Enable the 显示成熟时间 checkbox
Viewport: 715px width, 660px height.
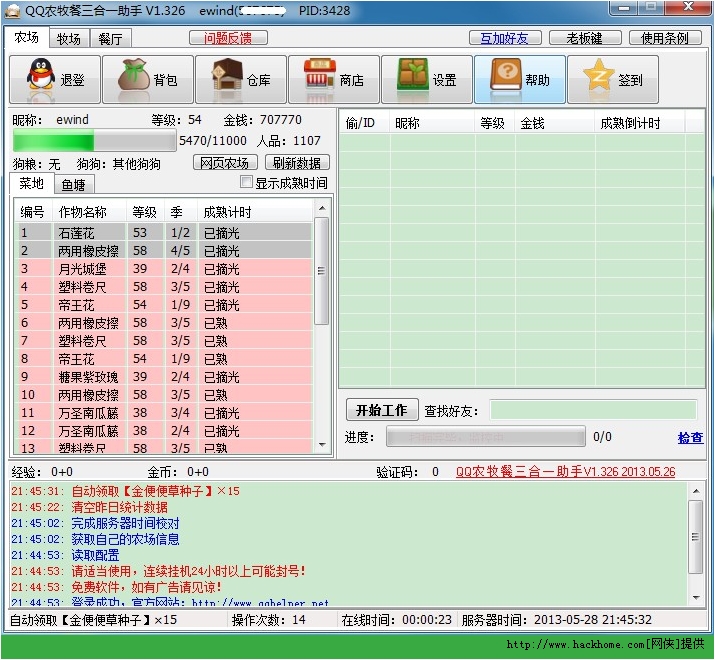(x=246, y=182)
